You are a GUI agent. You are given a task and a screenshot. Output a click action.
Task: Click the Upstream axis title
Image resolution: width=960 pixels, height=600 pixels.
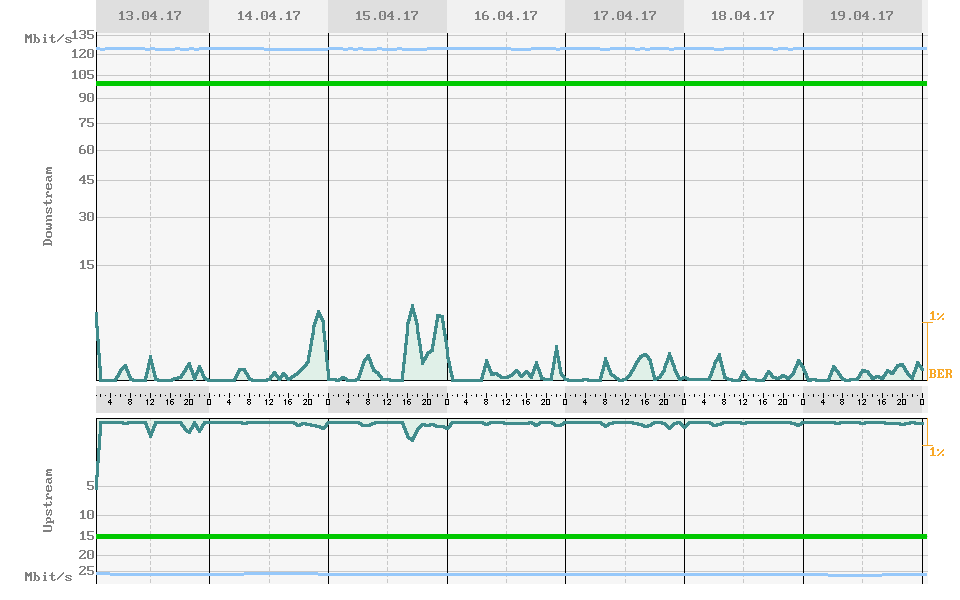point(48,500)
